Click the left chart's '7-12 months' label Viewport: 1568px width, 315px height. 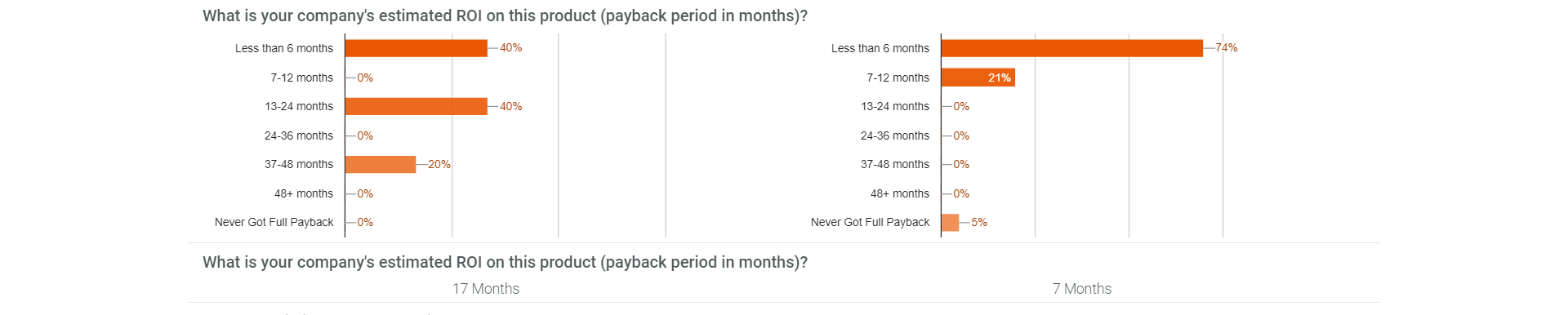(302, 78)
